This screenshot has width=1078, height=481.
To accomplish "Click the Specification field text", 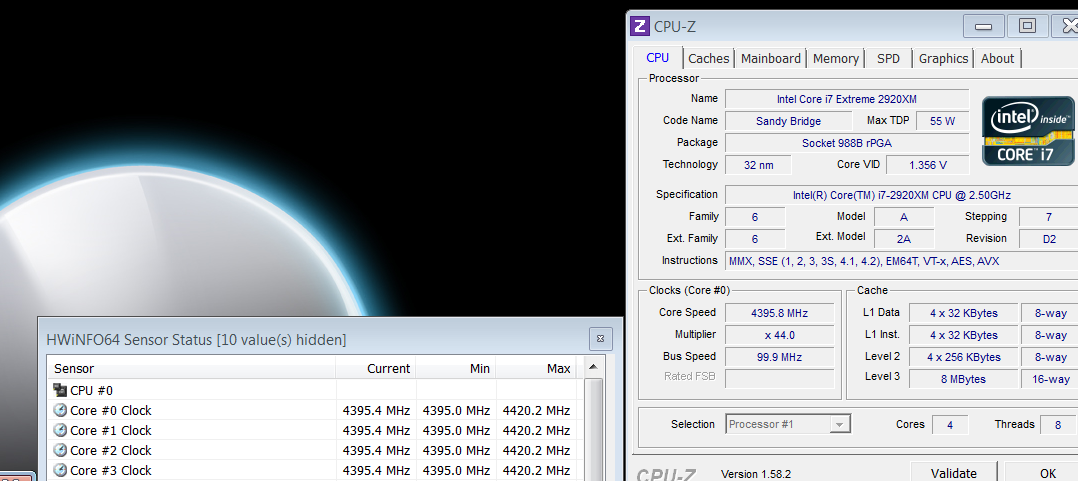I will coord(902,195).
